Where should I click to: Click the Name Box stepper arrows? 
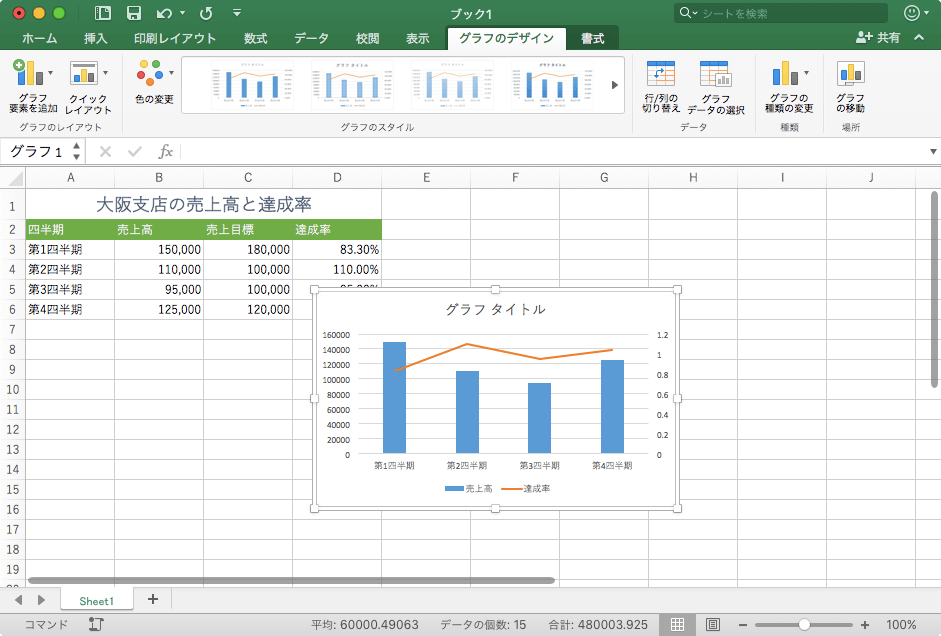click(76, 151)
